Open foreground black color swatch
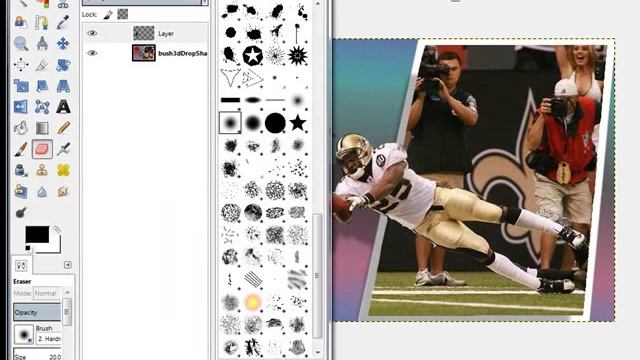Image resolution: width=640 pixels, height=360 pixels. 37,235
